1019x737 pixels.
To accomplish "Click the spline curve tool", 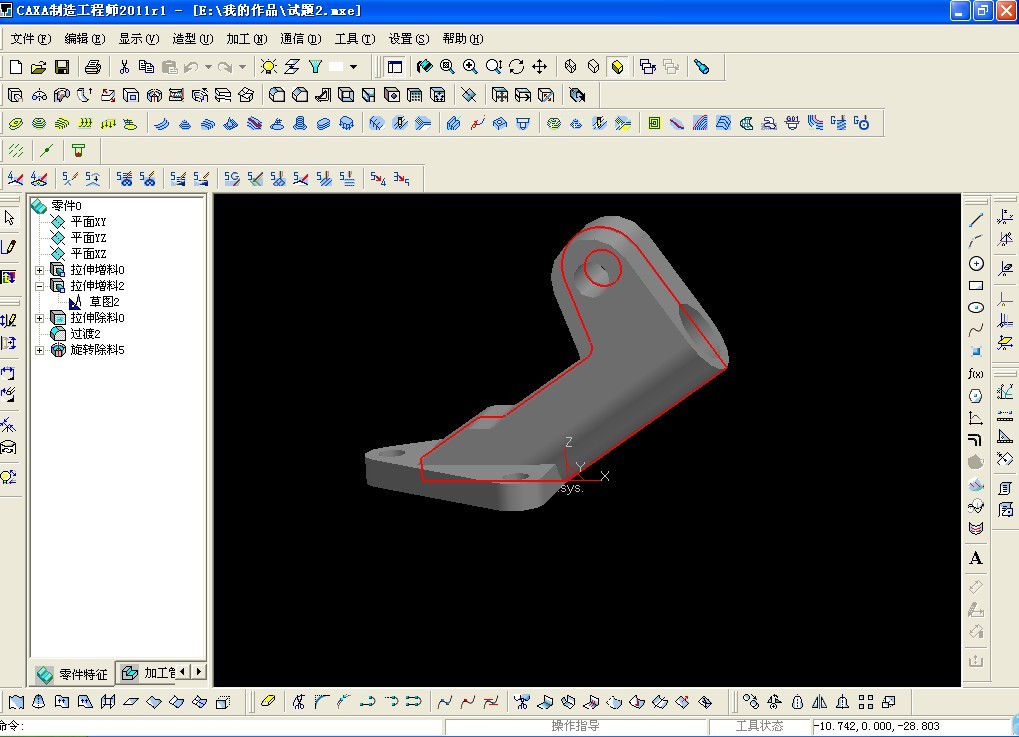I will coord(976,330).
